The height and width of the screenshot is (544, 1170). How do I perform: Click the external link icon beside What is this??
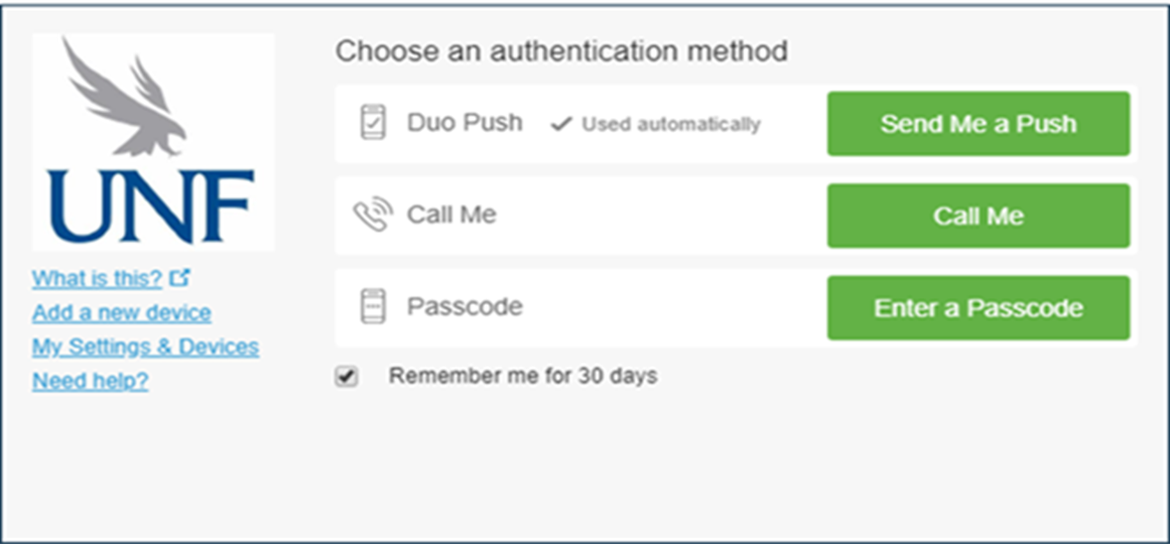coord(180,277)
